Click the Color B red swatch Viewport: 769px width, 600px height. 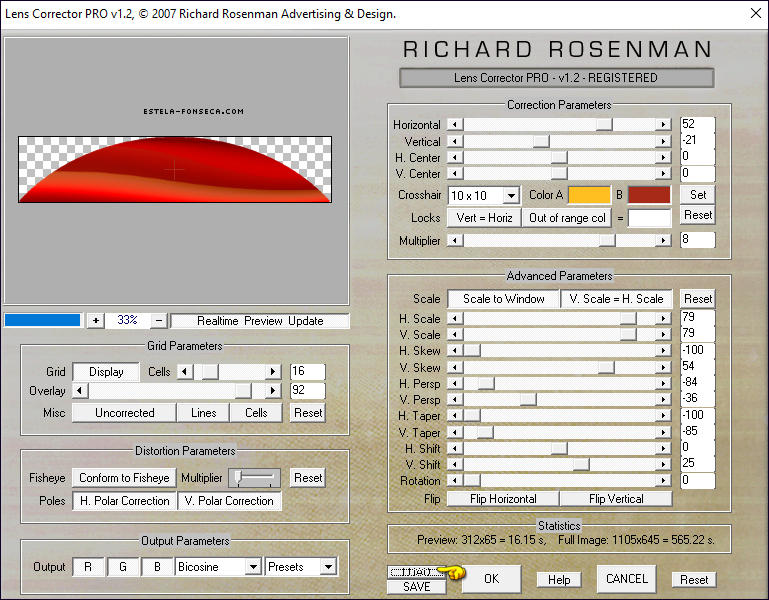click(x=649, y=195)
